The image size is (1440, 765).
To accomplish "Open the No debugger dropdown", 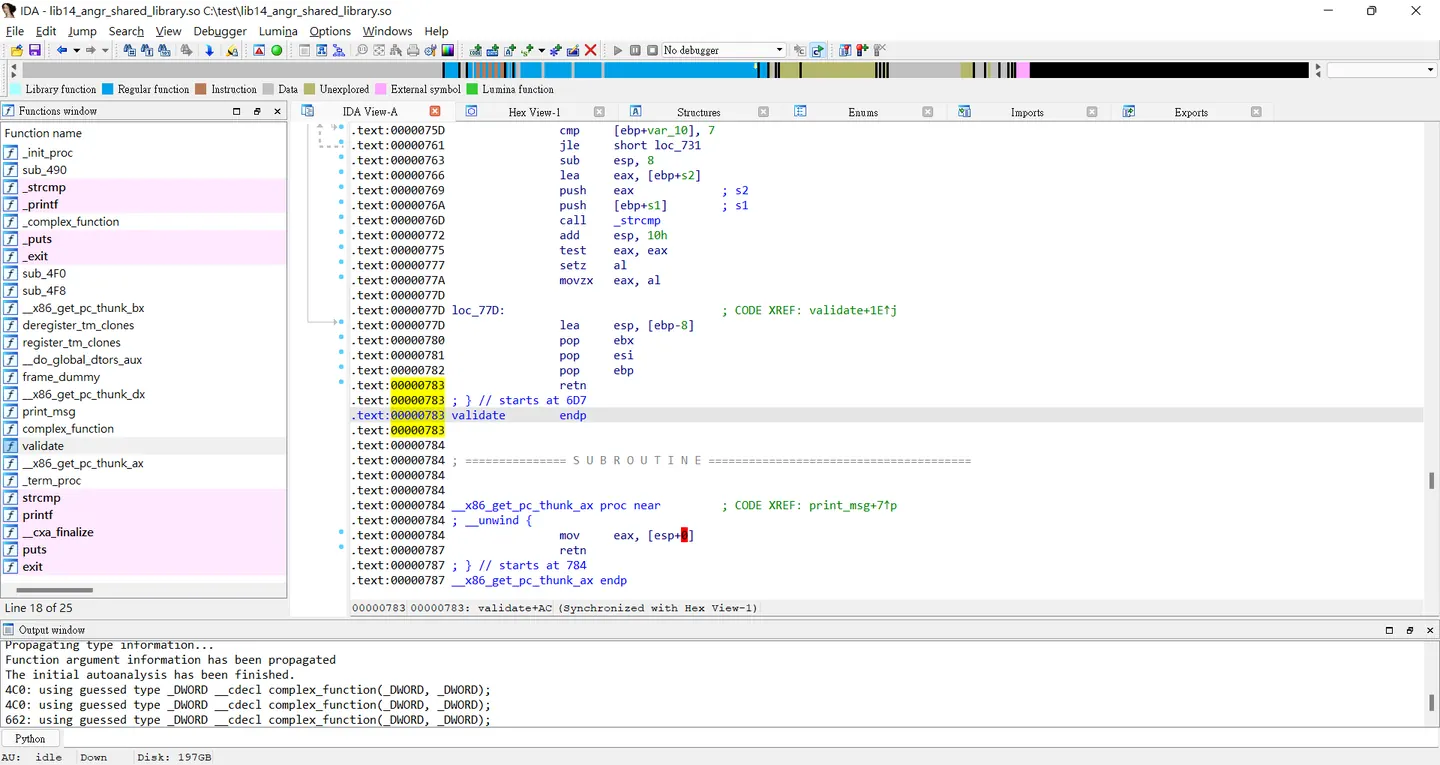I will (724, 50).
